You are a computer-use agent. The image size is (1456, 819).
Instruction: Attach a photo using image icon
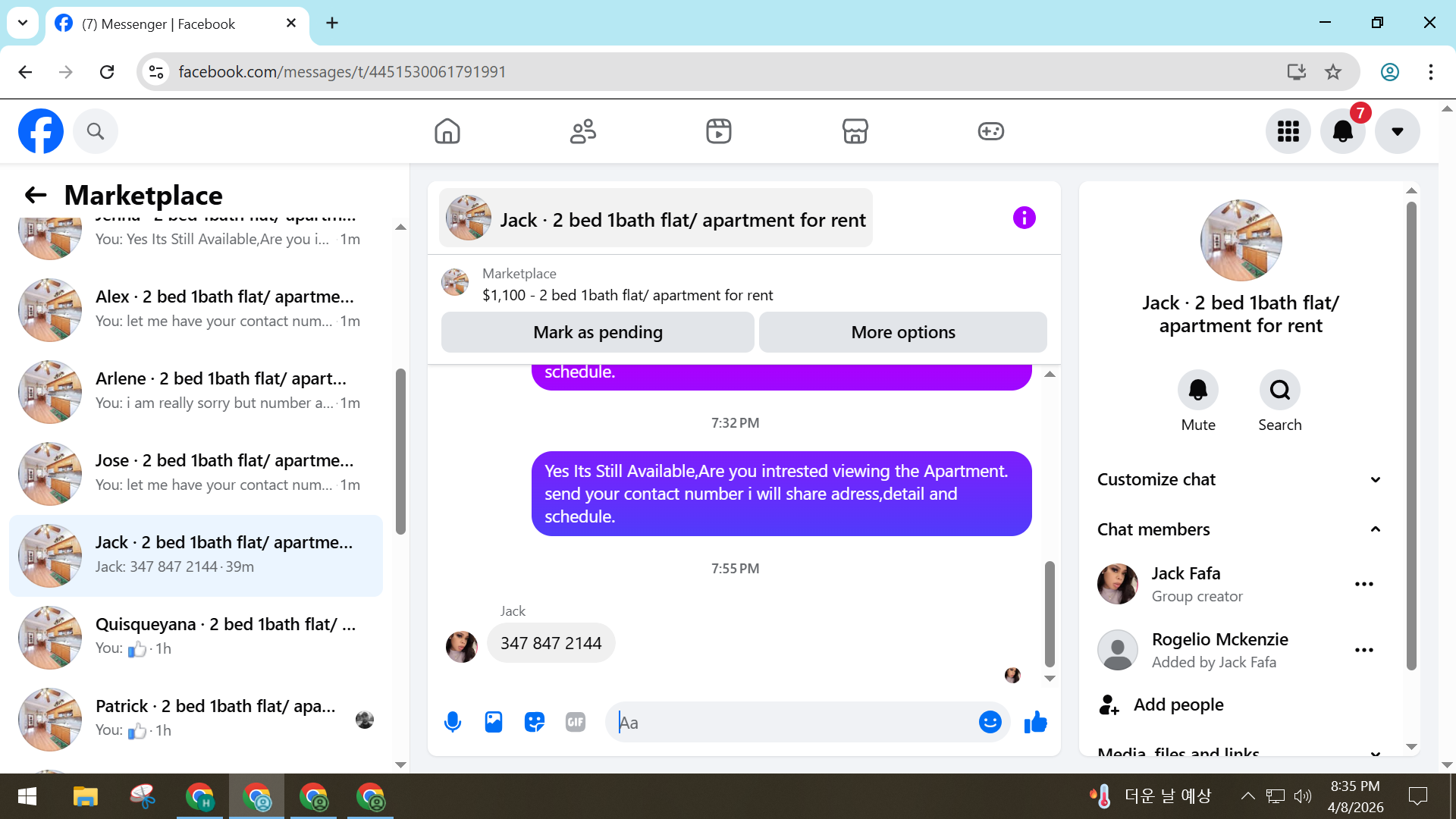[x=494, y=722]
